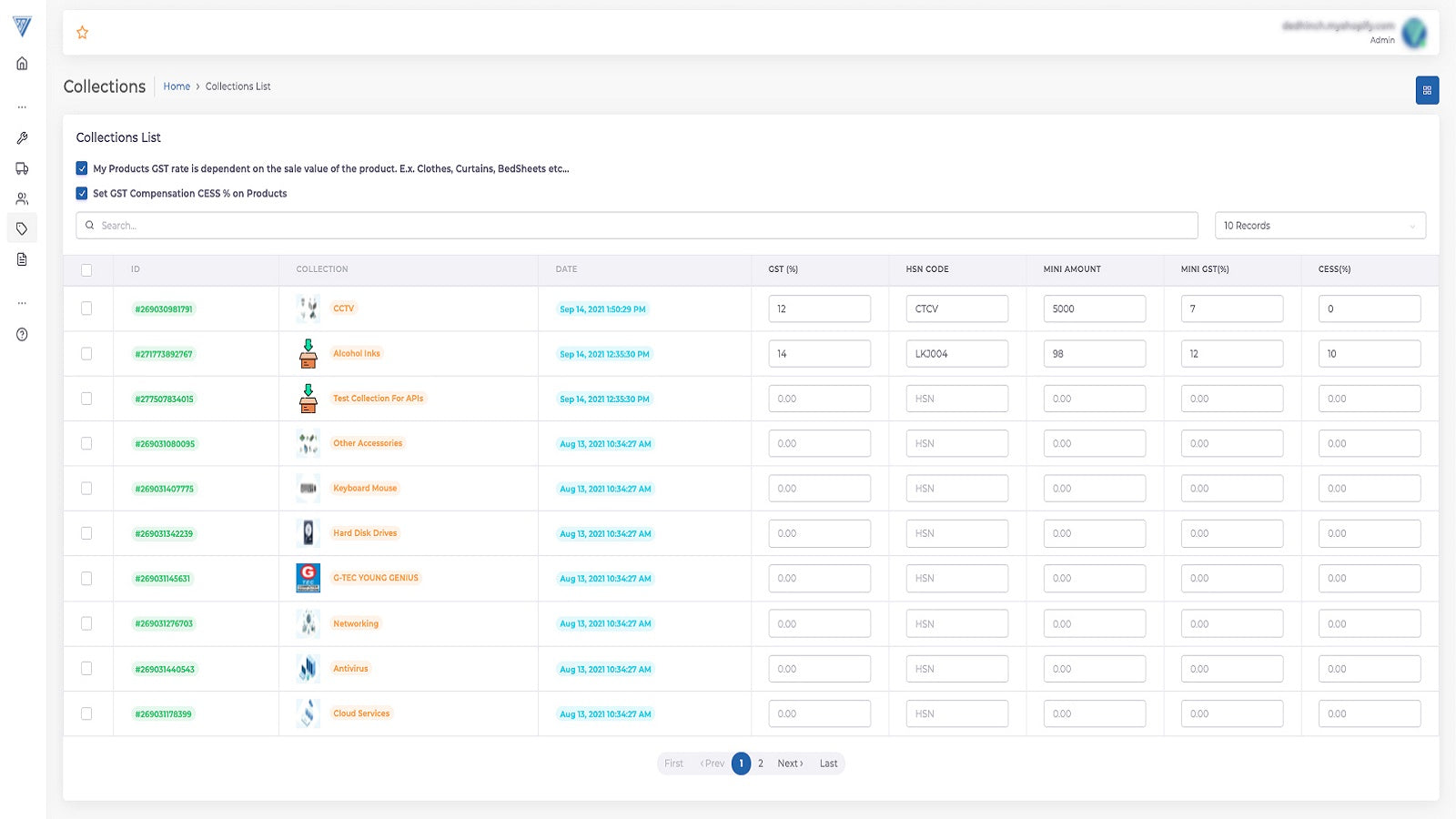Screen dimensions: 1456x819
Task: Click the collections search field
Action: [x=637, y=226]
